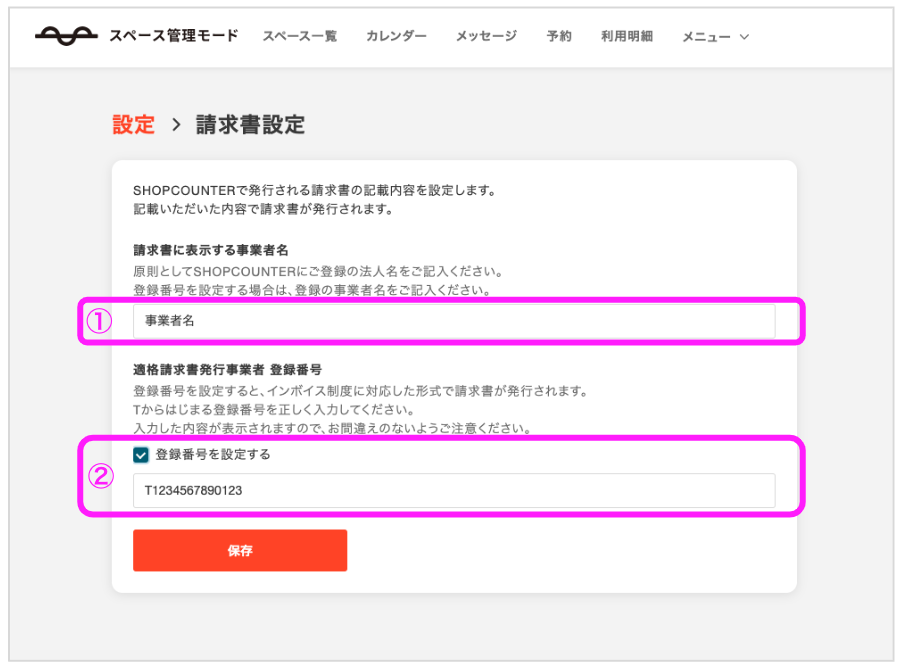Screen dimensions: 904x672
Task: Open the 利用明細 page
Action: [x=627, y=36]
